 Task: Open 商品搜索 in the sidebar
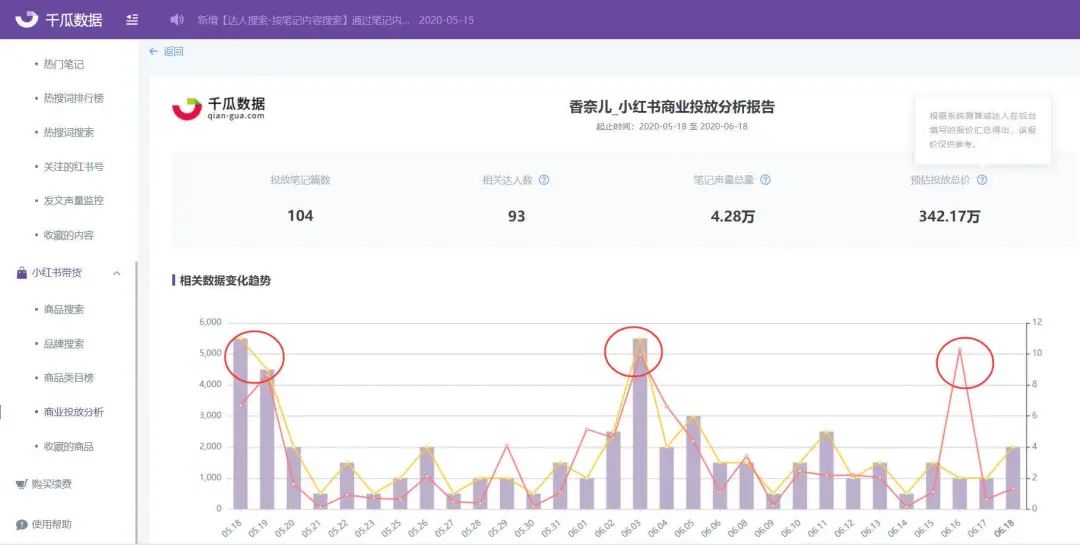tap(63, 309)
